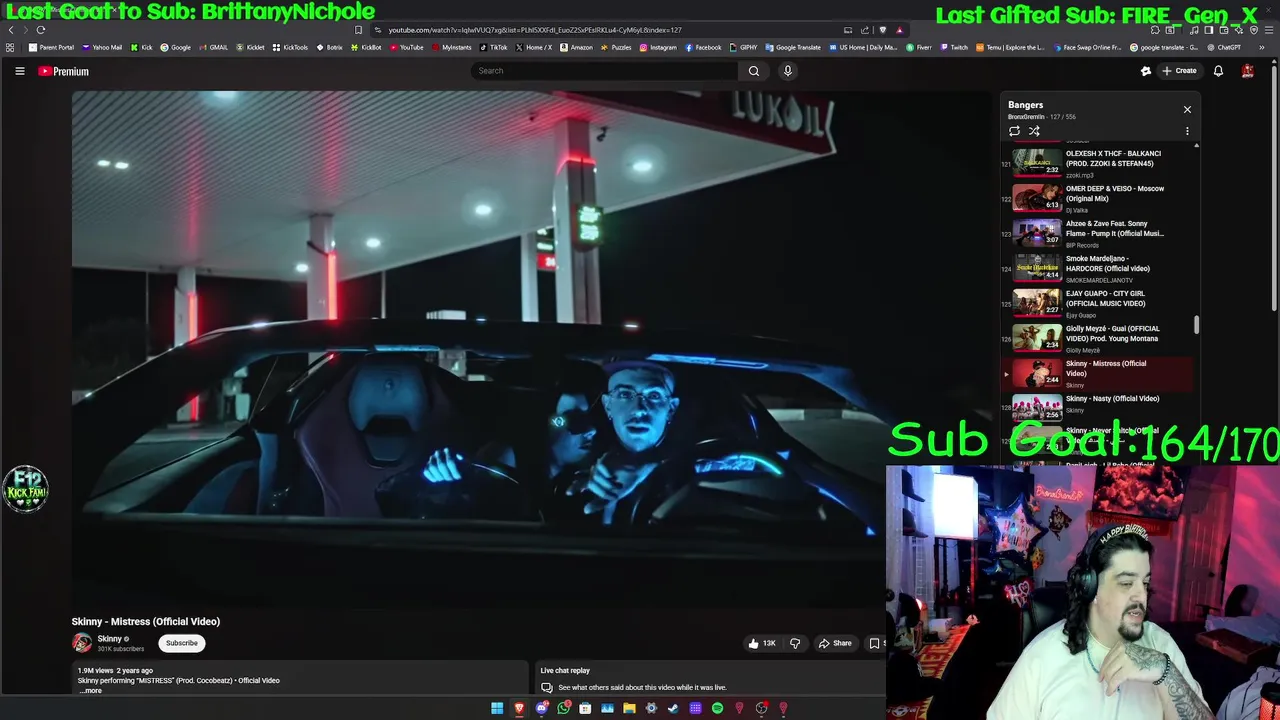Viewport: 1280px width, 720px height.
Task: Click the magnifier search button
Action: point(754,71)
